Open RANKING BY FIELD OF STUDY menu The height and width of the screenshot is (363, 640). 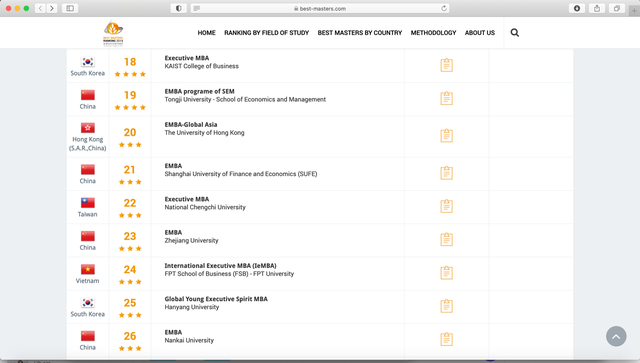coord(267,33)
